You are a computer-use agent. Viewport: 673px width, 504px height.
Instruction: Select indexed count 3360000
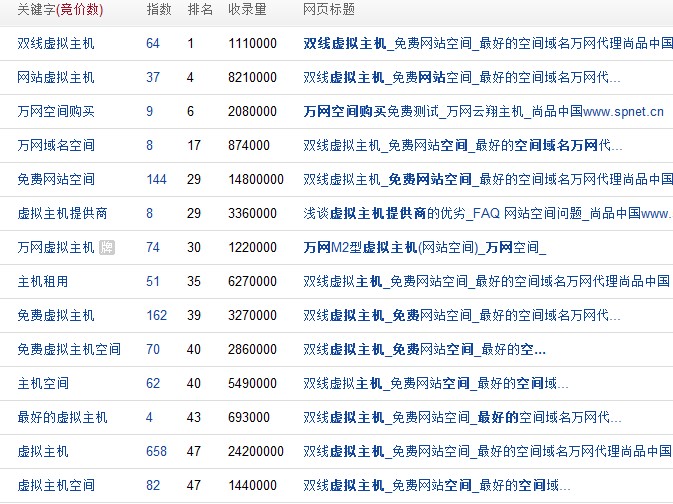click(252, 213)
